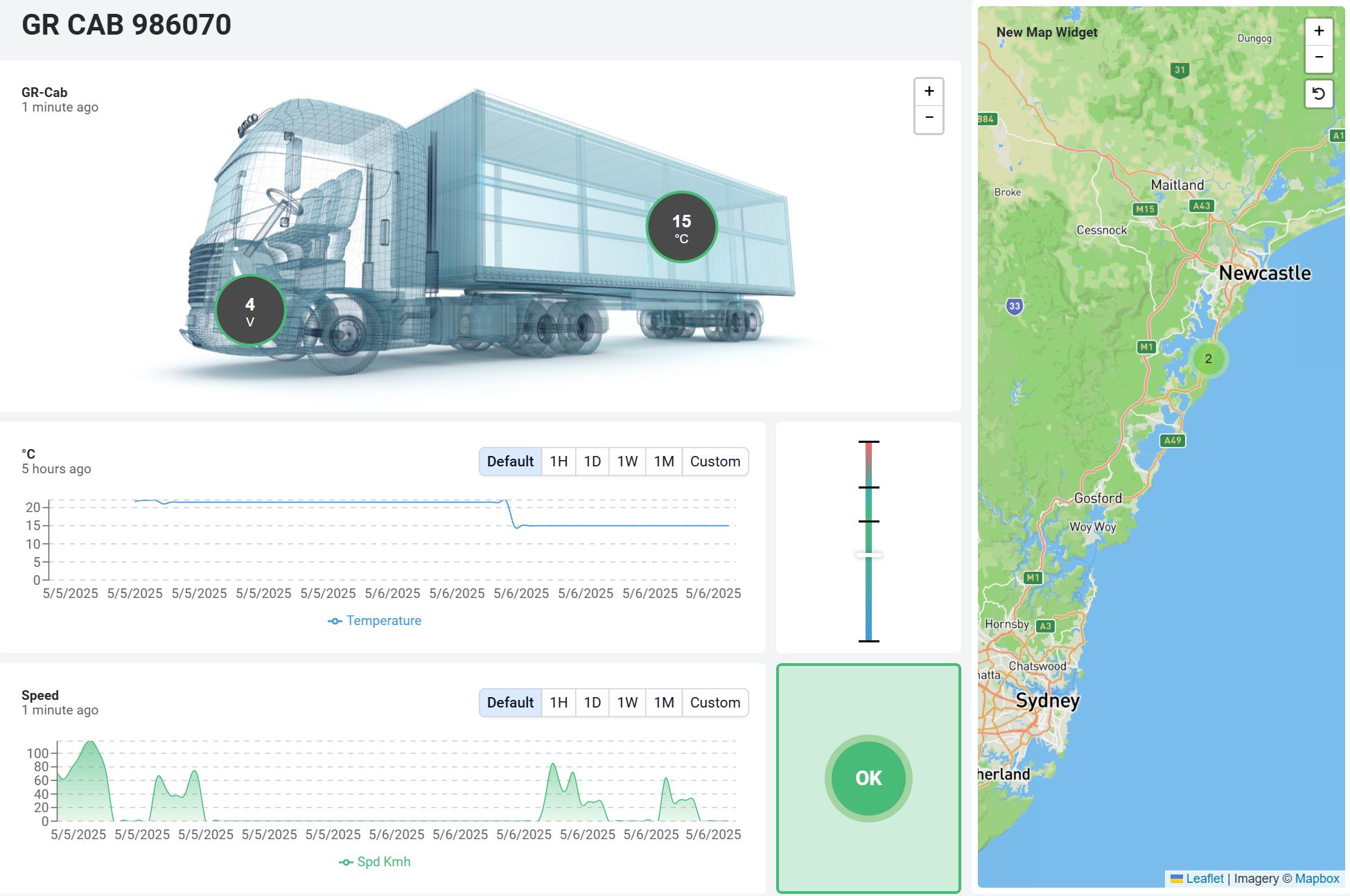The width and height of the screenshot is (1350, 896).
Task: Zoom in on the truck image
Action: coord(929,91)
